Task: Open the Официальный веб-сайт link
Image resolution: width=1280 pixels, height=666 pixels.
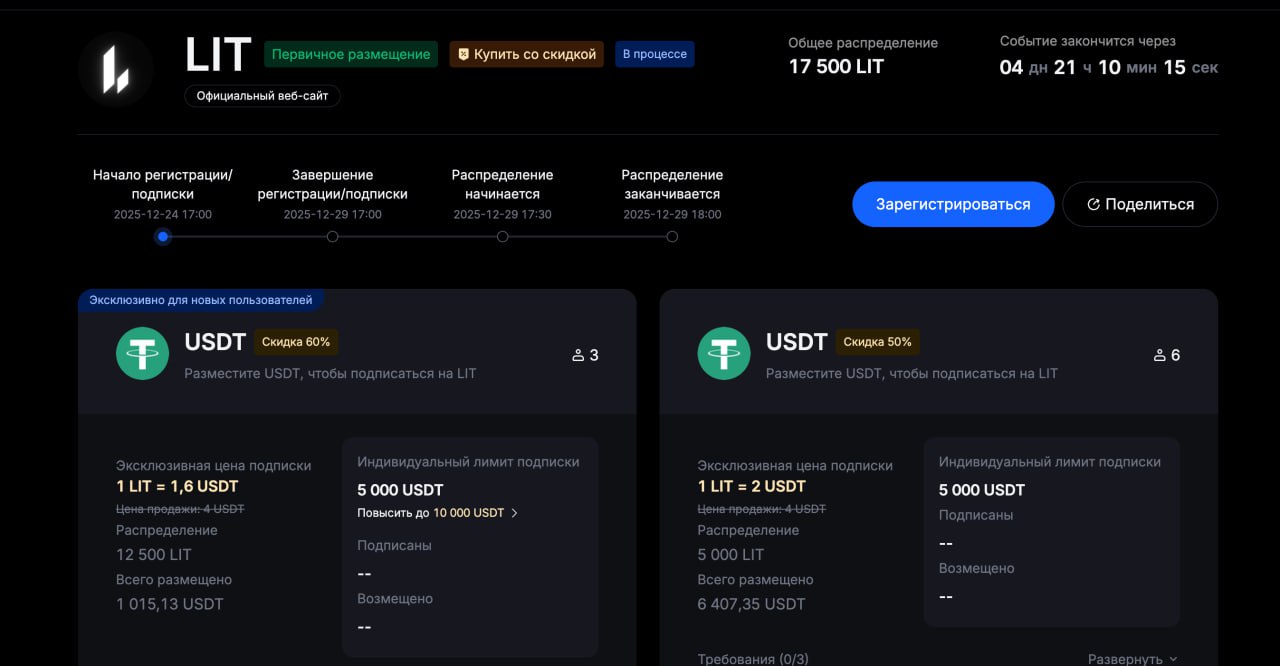Action: [x=262, y=96]
